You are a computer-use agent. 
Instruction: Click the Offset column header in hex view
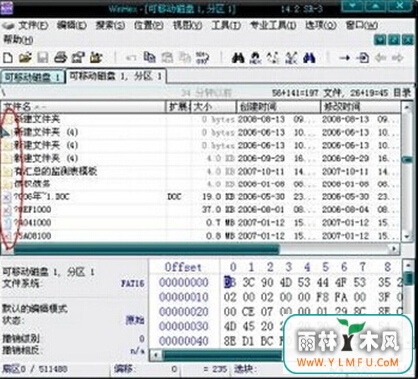pyautogui.click(x=183, y=267)
